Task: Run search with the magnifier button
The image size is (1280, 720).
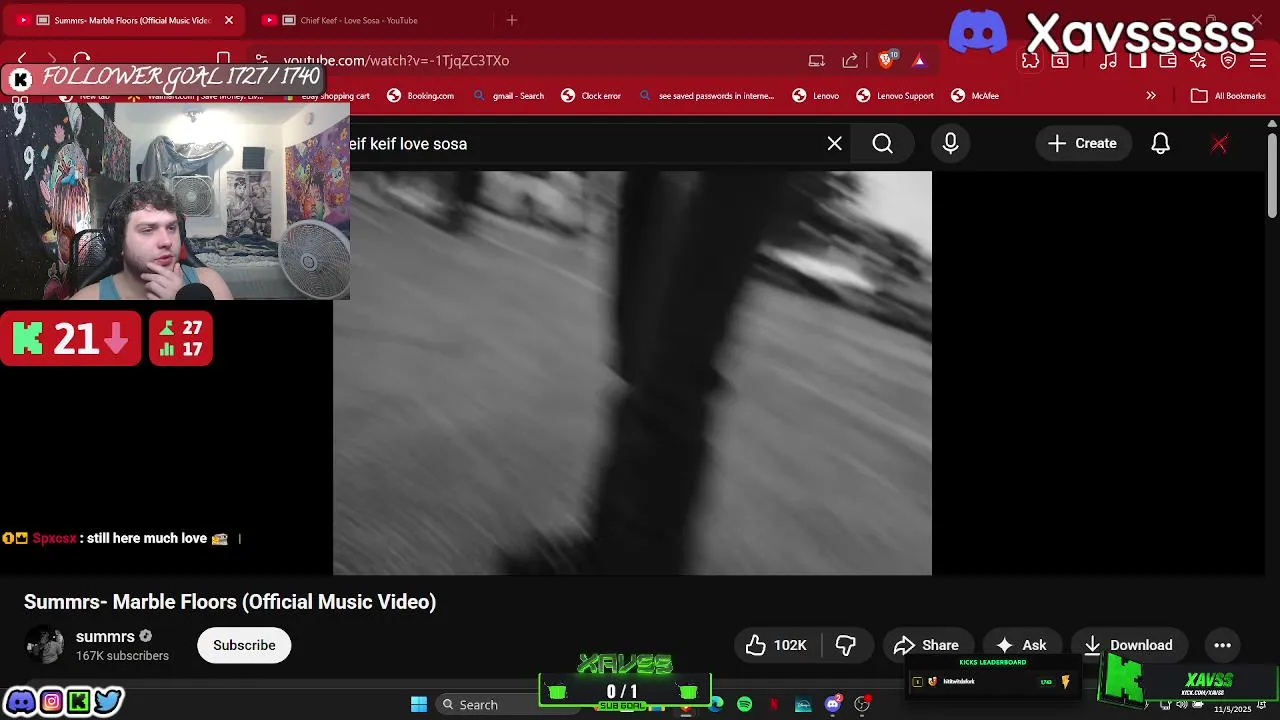Action: (x=882, y=144)
